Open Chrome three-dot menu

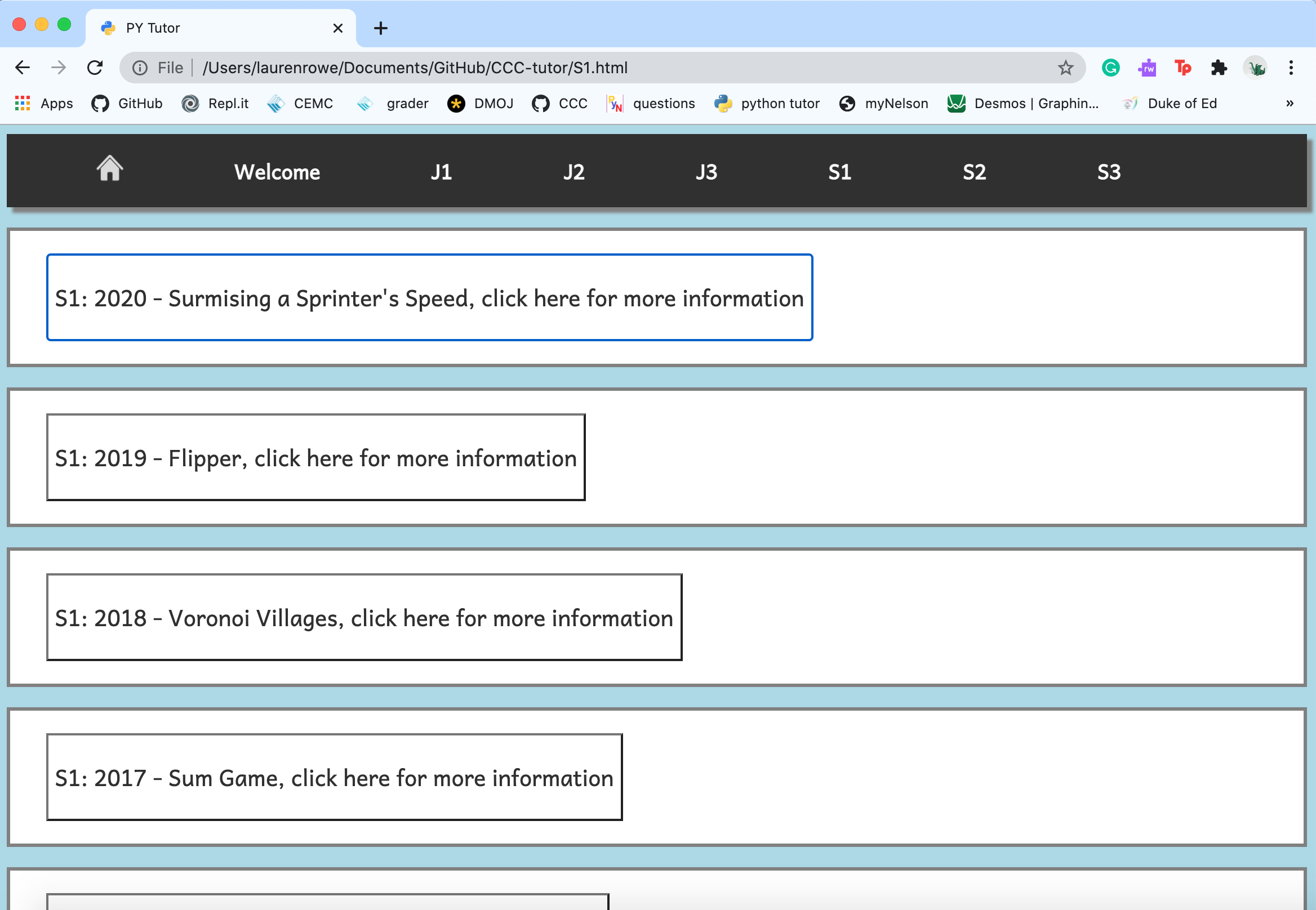click(1291, 68)
